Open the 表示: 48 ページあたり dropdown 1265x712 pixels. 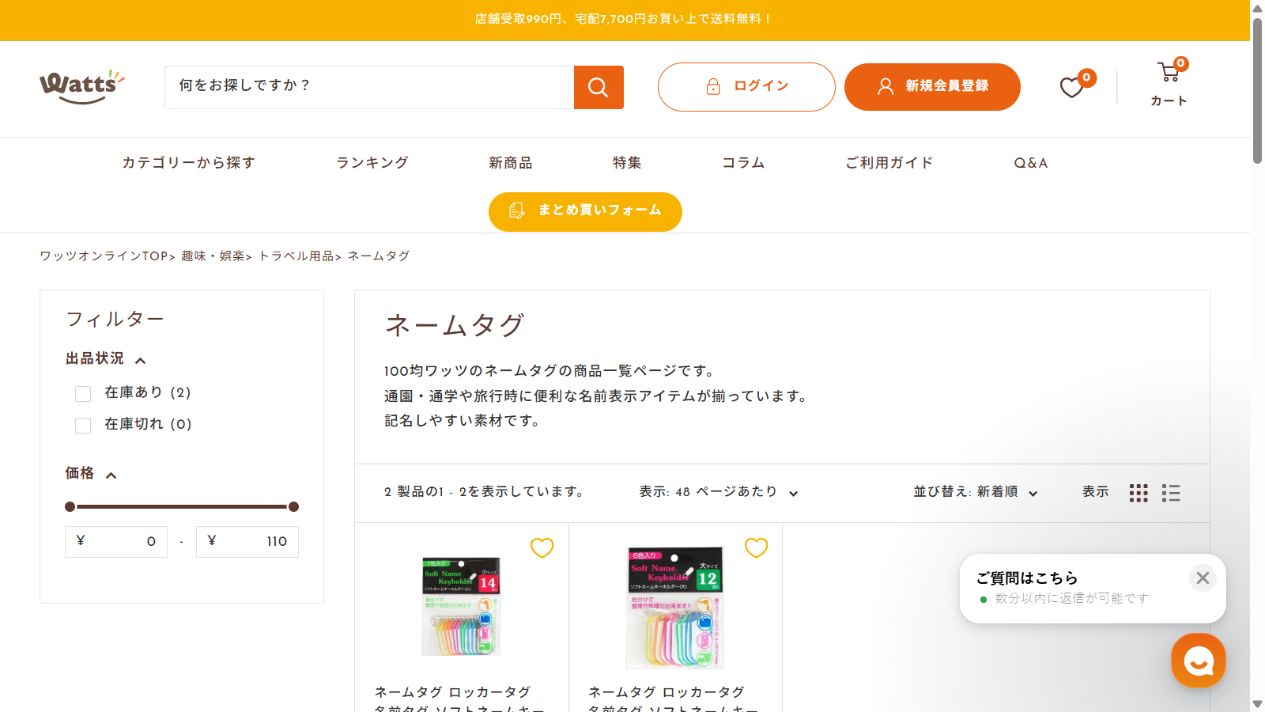point(719,492)
